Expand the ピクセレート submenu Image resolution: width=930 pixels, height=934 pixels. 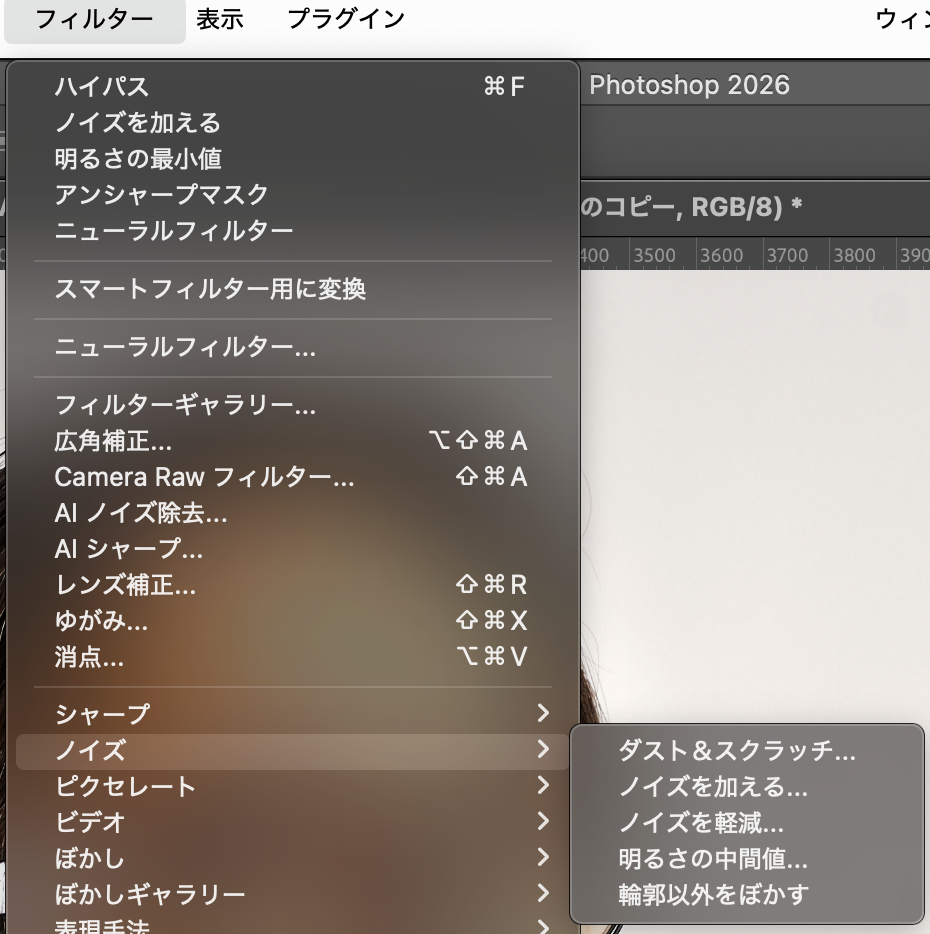[125, 786]
